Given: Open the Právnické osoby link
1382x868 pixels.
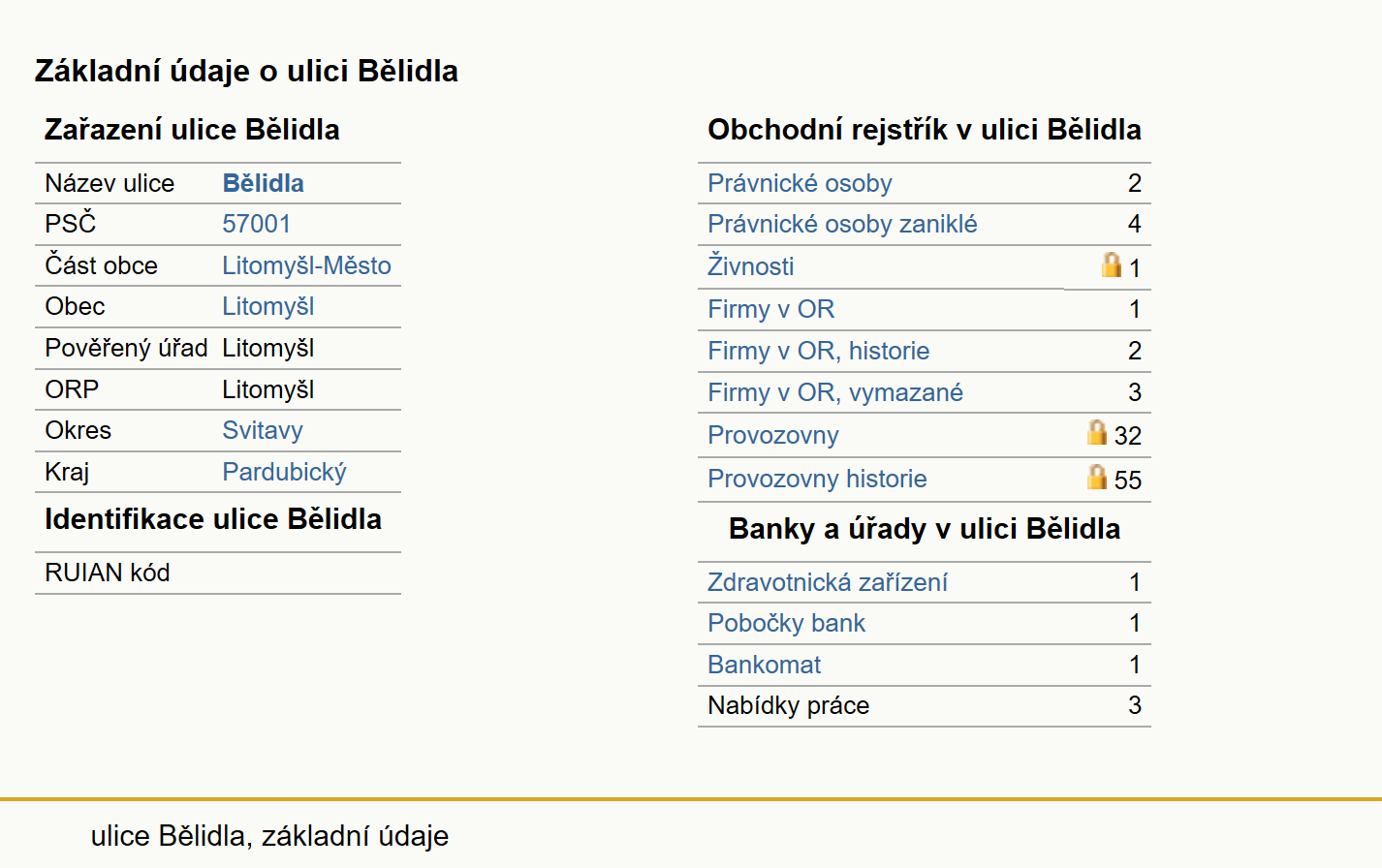Looking at the screenshot, I should 800,183.
